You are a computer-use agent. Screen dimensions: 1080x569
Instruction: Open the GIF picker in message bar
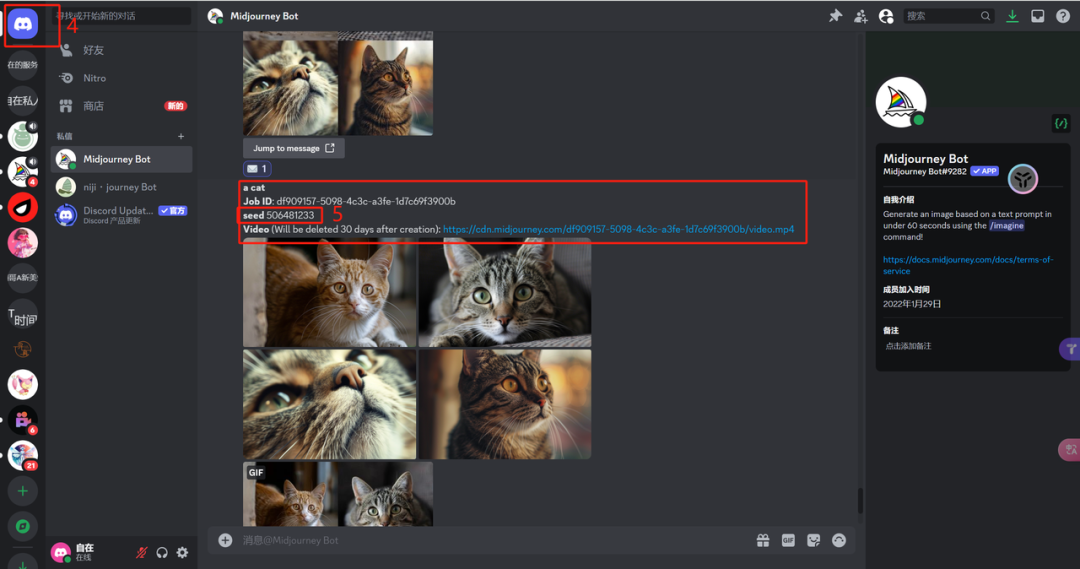[788, 540]
